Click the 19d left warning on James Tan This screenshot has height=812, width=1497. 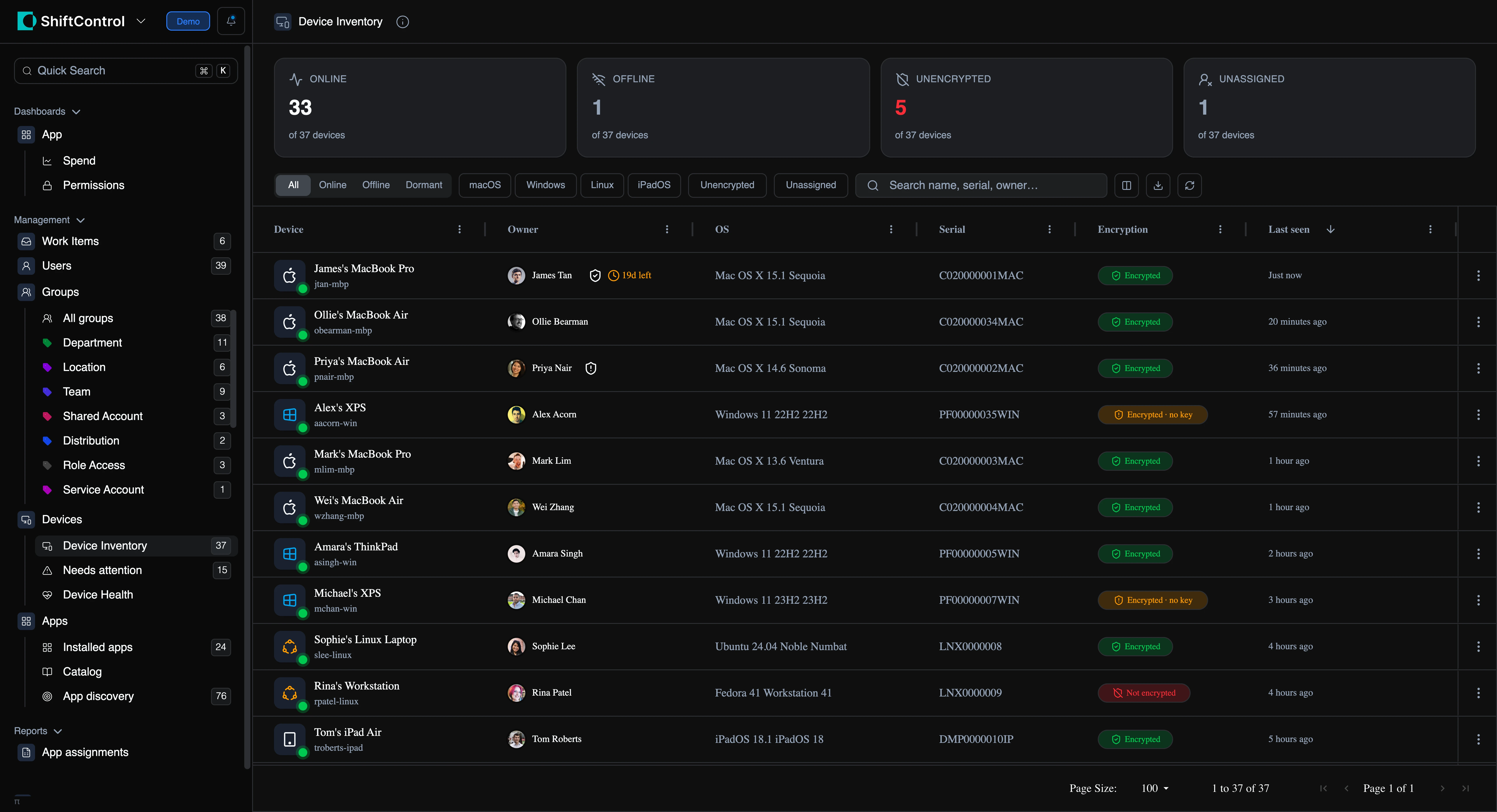629,275
